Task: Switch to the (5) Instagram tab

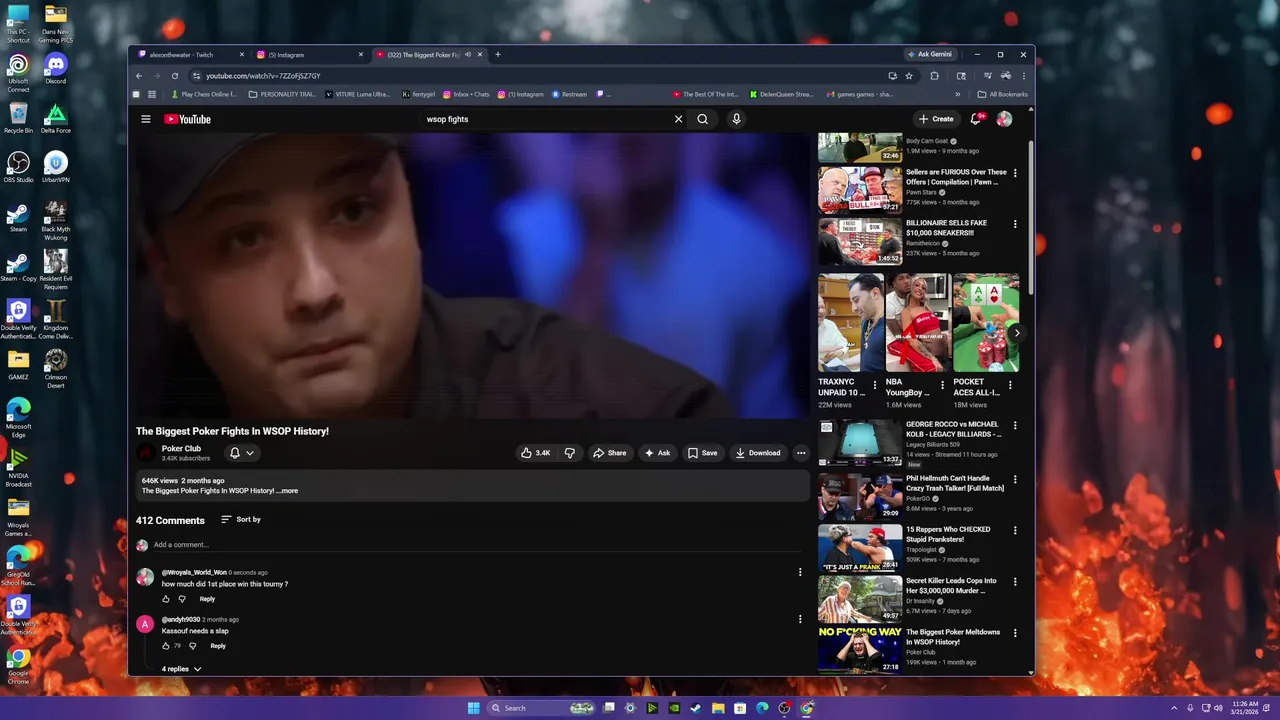Action: pyautogui.click(x=309, y=55)
